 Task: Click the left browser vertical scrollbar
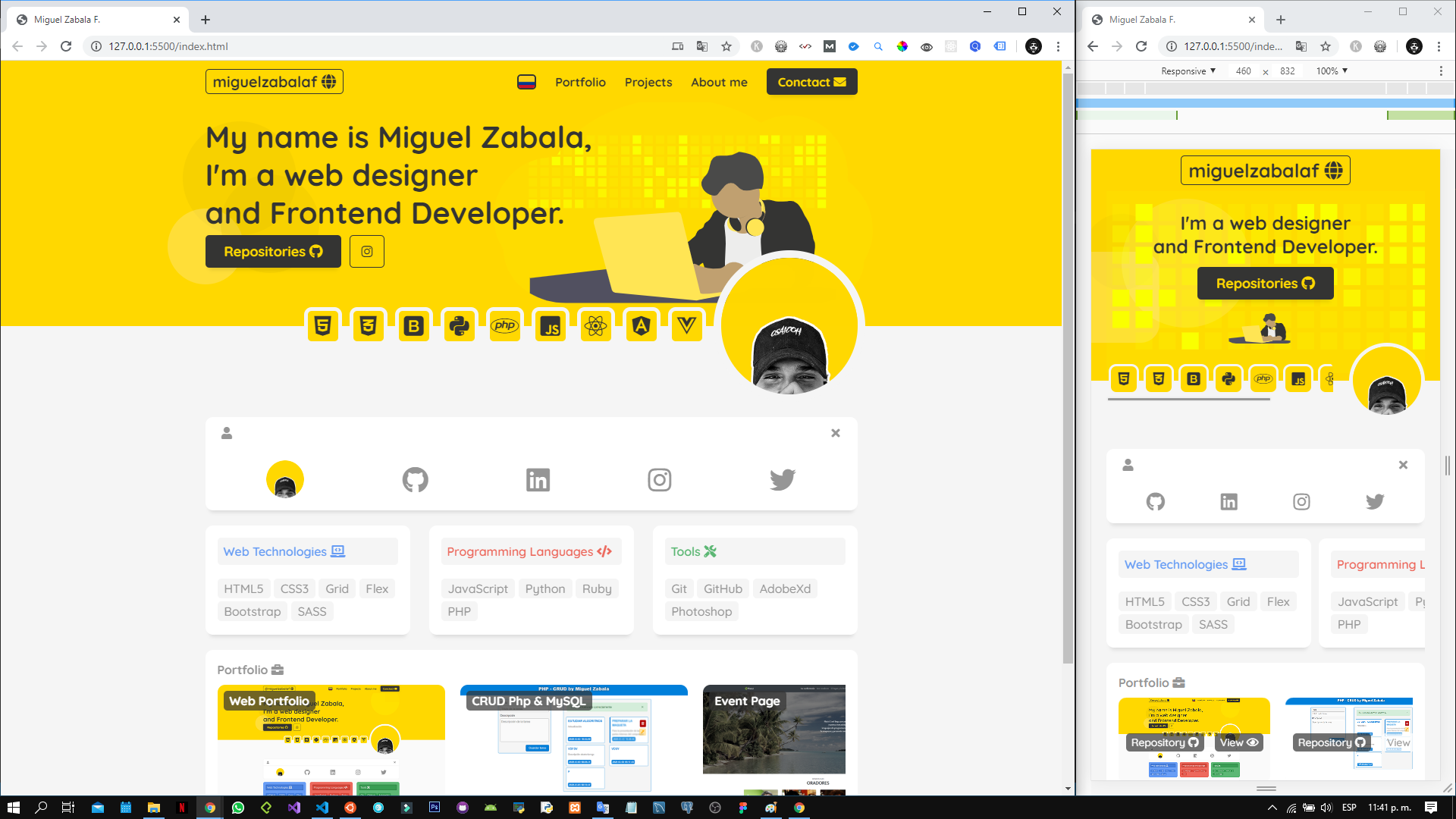point(1068,368)
